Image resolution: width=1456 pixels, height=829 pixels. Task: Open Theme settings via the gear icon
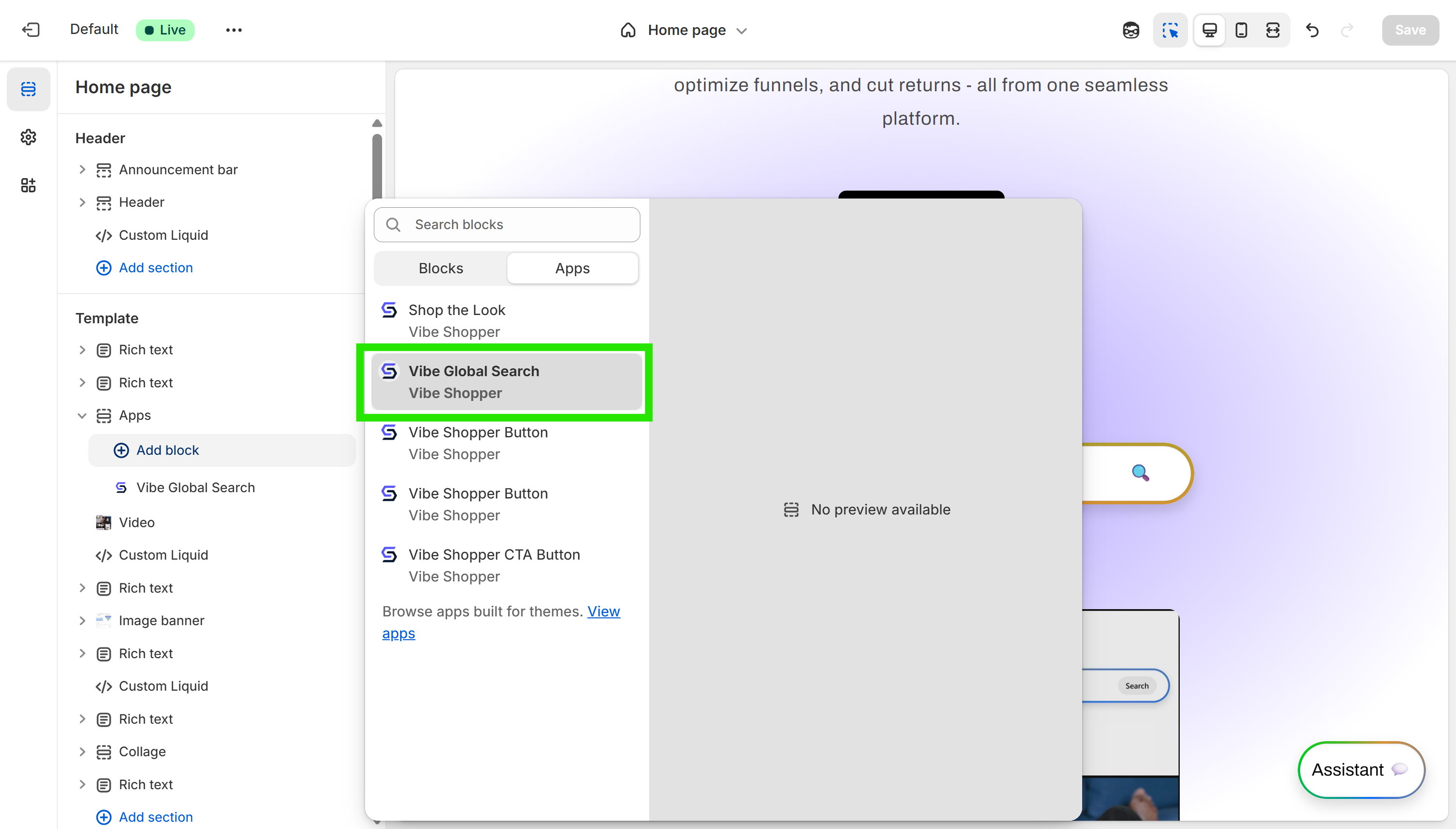pos(29,137)
